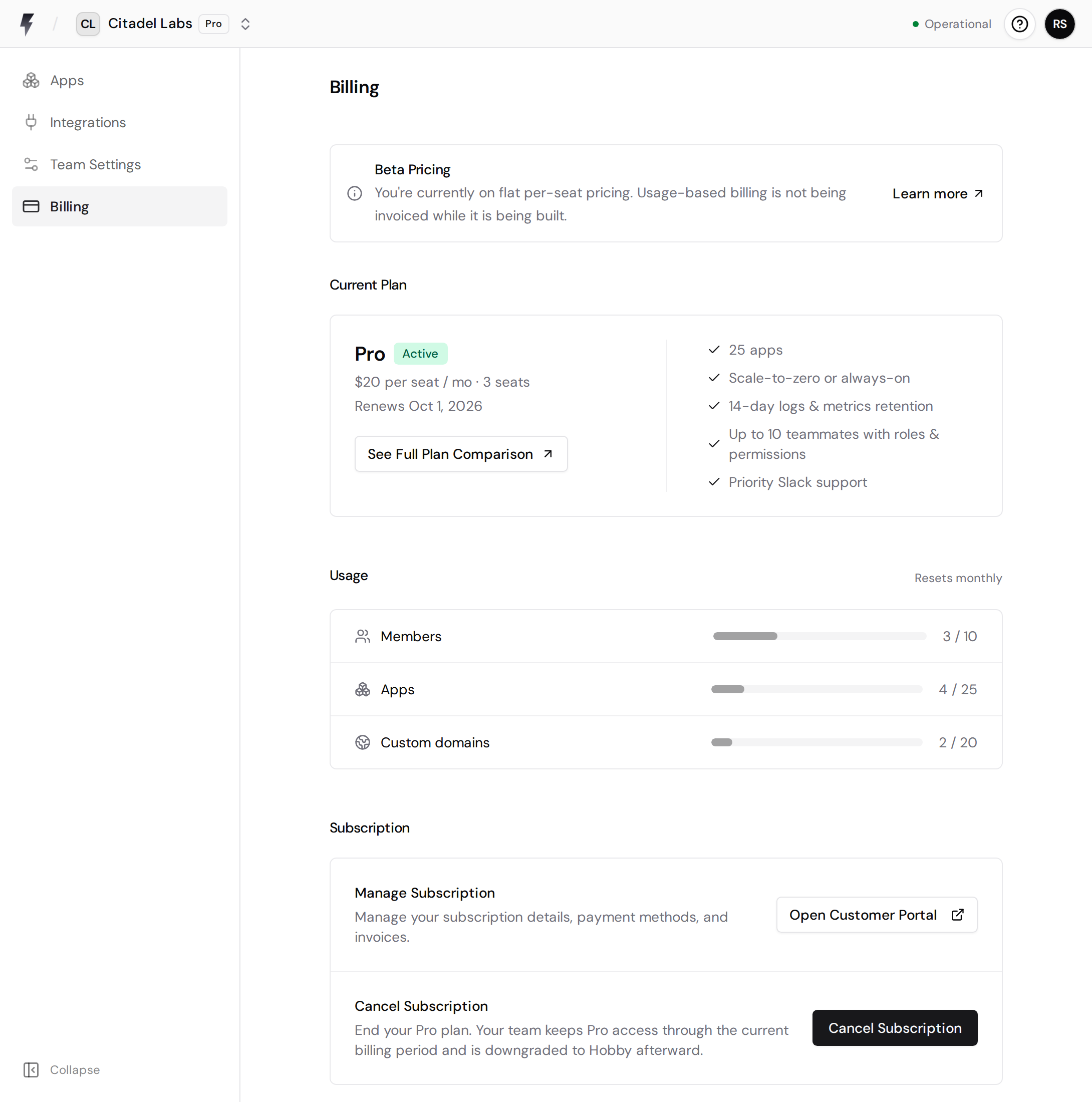Click the Pro badge in header
The width and height of the screenshot is (1092, 1102).
point(213,24)
